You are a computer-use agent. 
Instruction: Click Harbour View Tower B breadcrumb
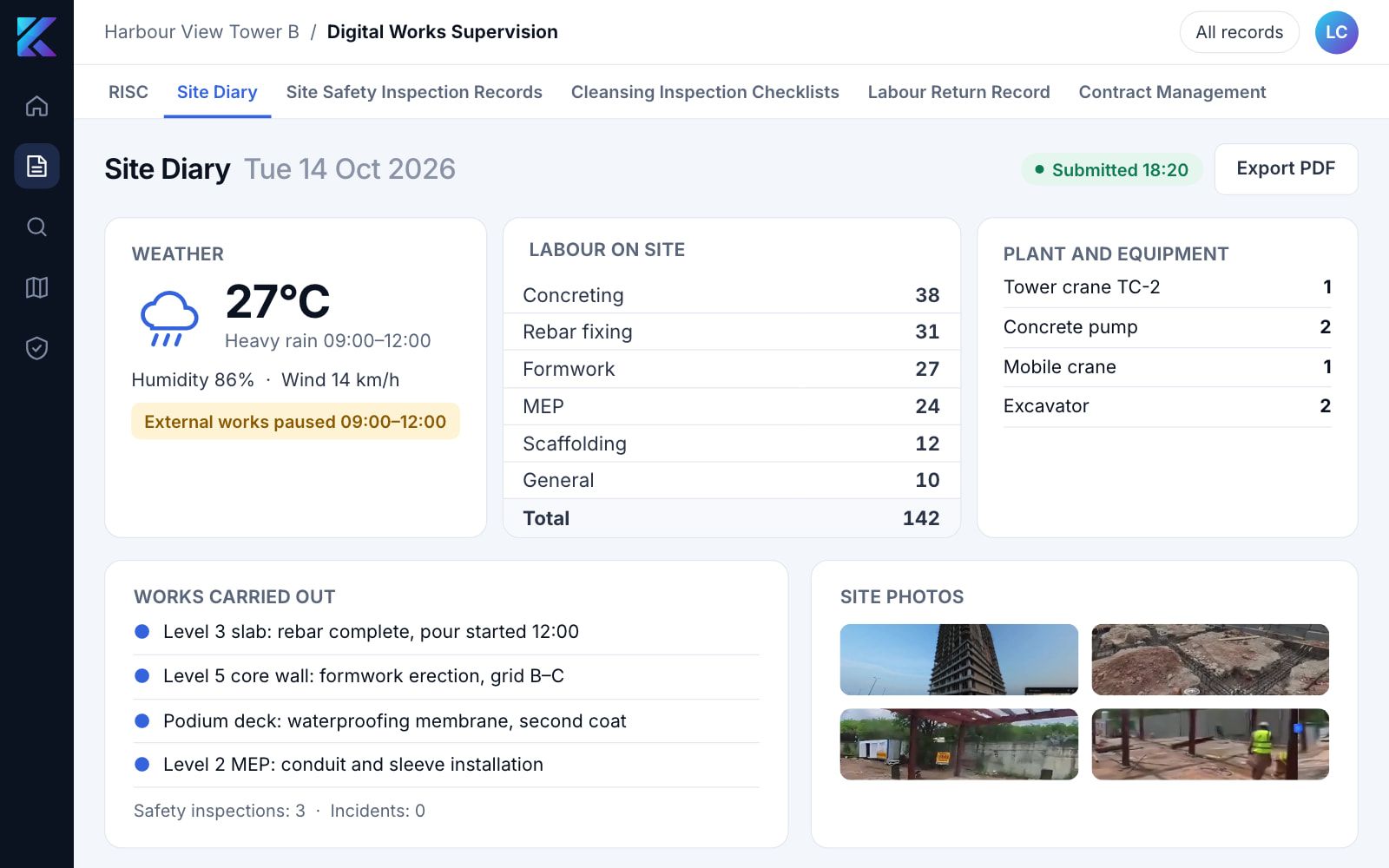pyautogui.click(x=201, y=32)
